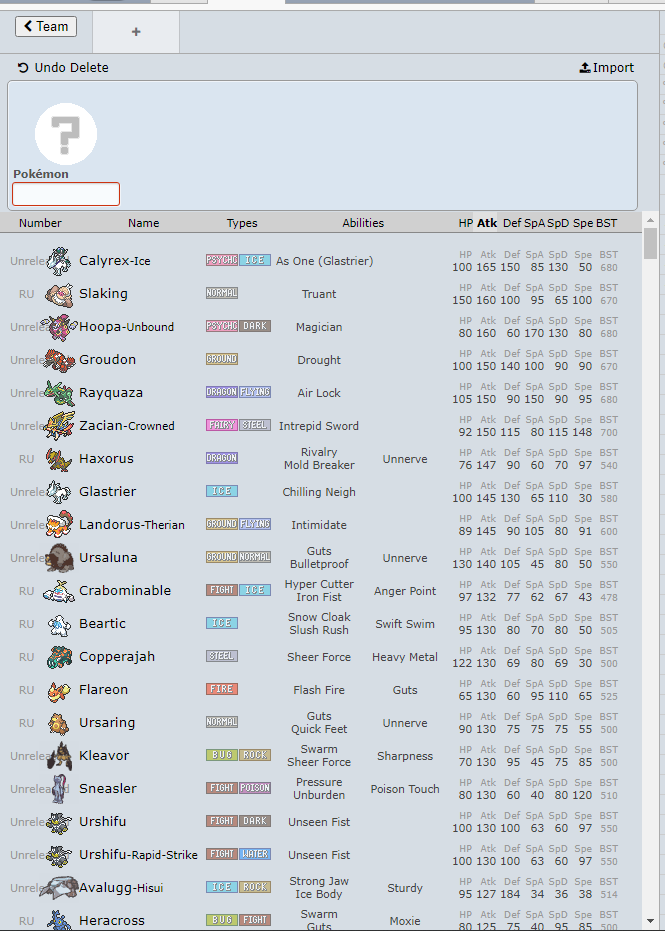
Task: Select Haxorus by its name
Action: [x=106, y=459]
